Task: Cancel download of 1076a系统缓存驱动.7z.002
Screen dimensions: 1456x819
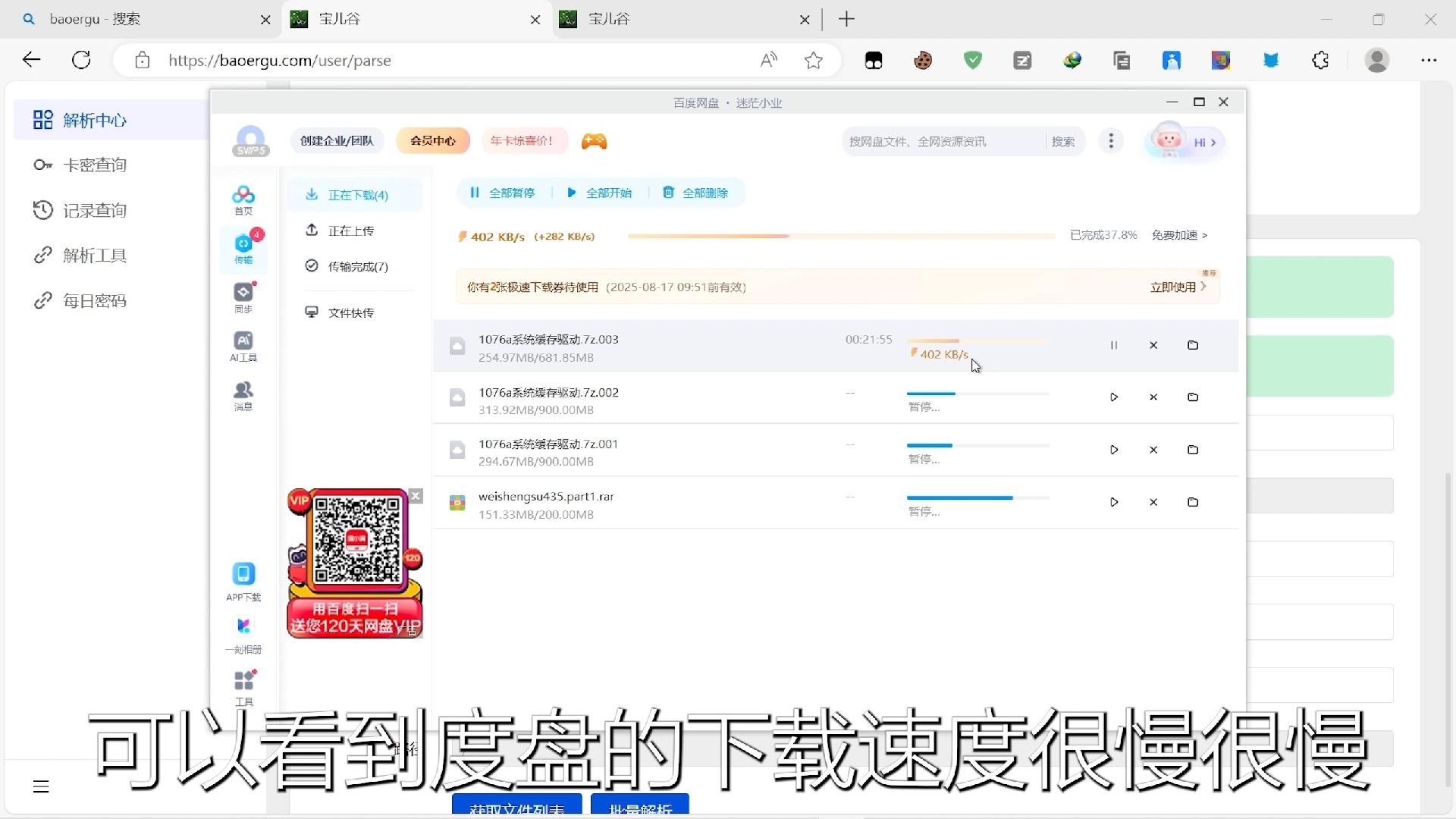Action: point(1153,397)
